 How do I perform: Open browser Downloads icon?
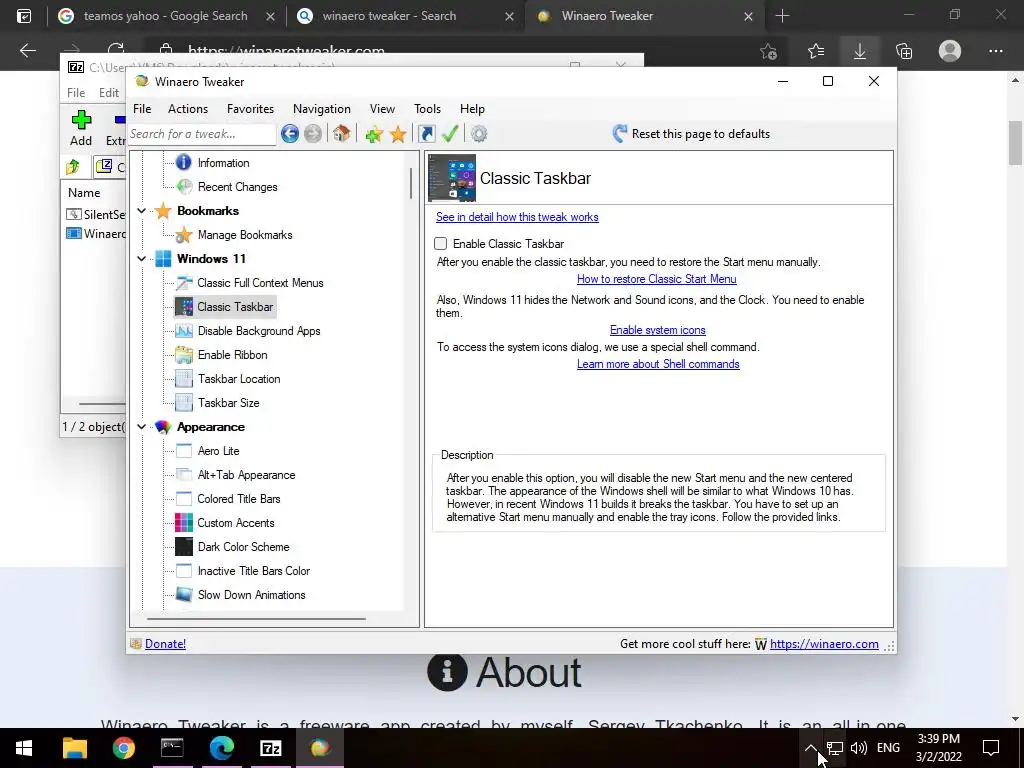pos(860,51)
